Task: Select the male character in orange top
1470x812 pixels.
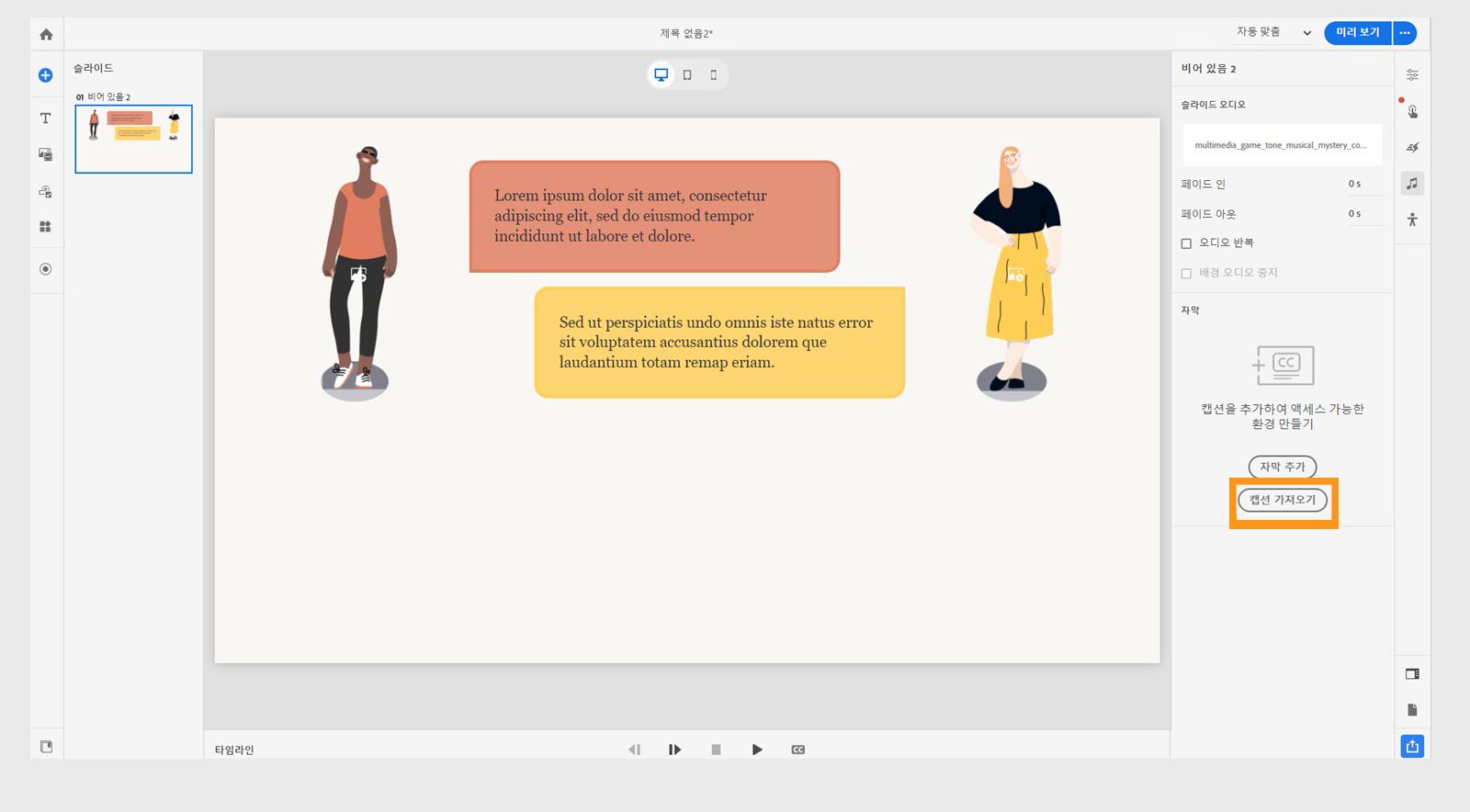Action: [x=358, y=273]
